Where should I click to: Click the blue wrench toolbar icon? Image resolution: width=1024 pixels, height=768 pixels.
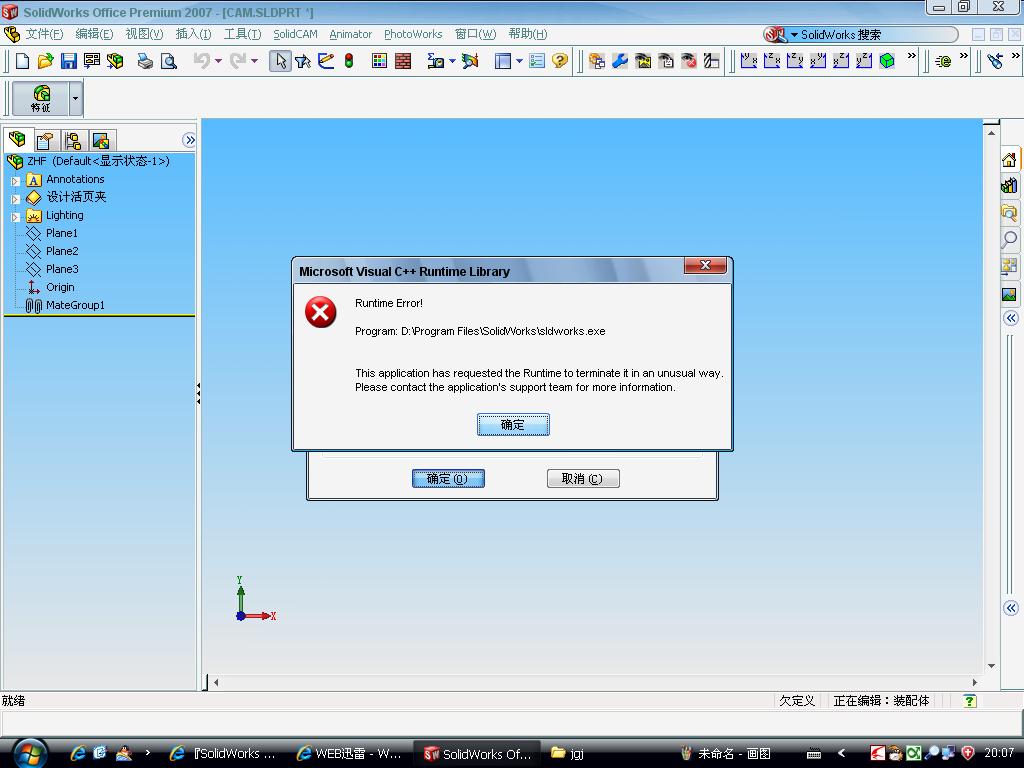[x=620, y=61]
